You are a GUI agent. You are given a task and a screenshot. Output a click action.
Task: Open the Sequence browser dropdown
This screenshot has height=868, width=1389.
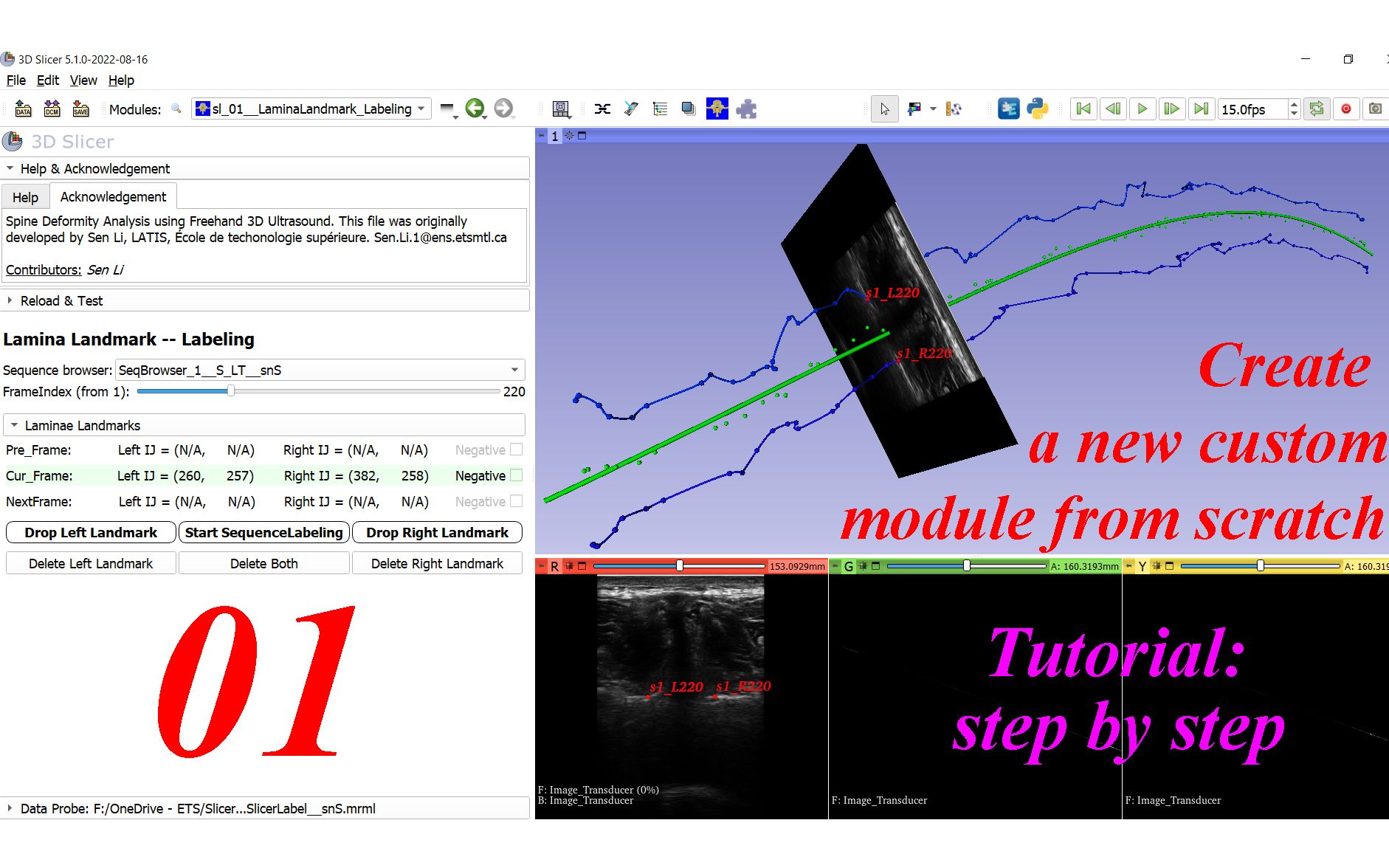[514, 370]
